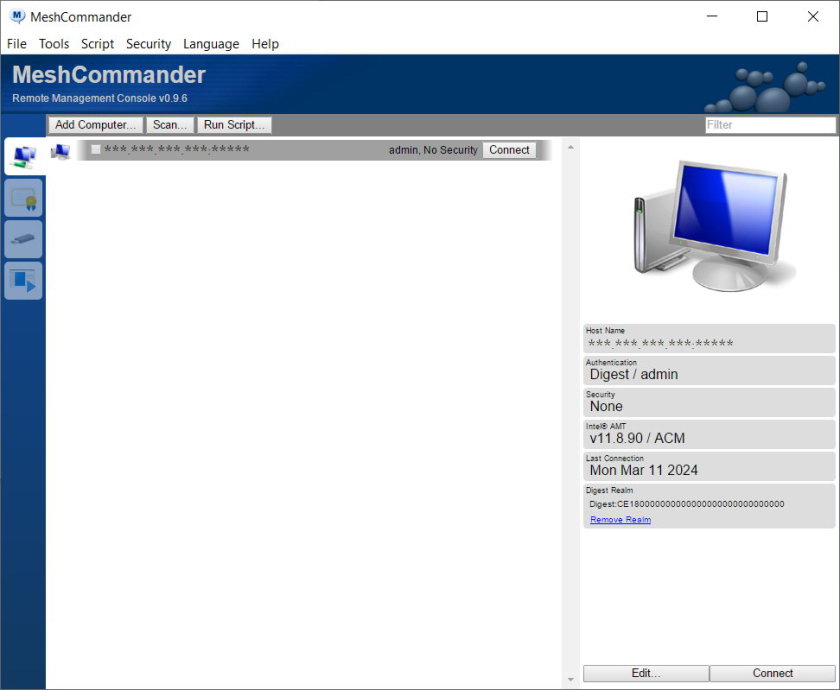Click the Remove Realm link
The width and height of the screenshot is (840, 690).
[620, 520]
